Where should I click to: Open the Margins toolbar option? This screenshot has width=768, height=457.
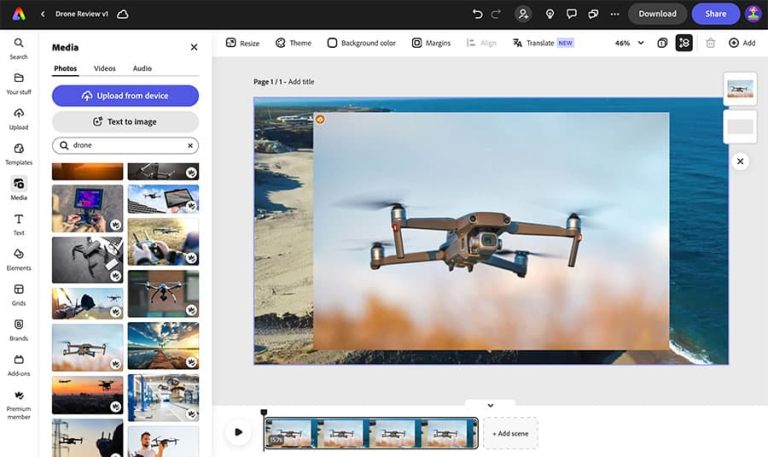[431, 43]
